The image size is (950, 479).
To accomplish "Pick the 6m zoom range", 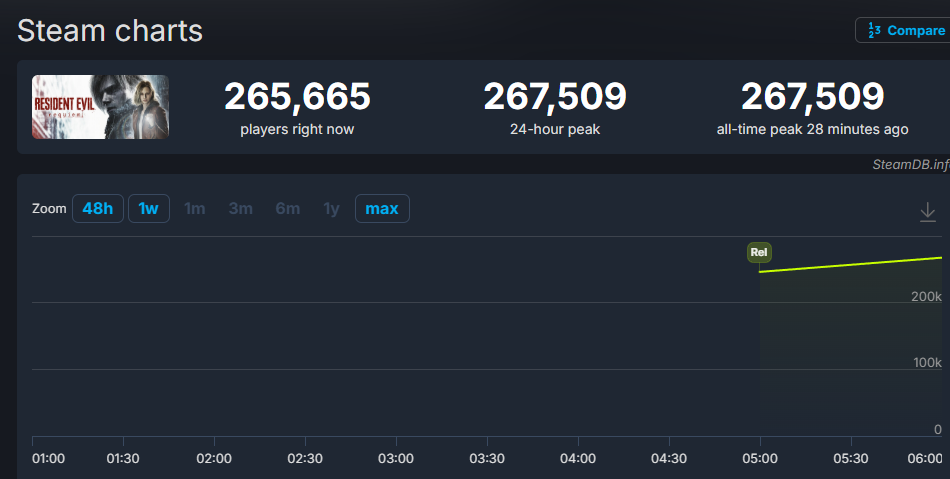I will pyautogui.click(x=287, y=208).
